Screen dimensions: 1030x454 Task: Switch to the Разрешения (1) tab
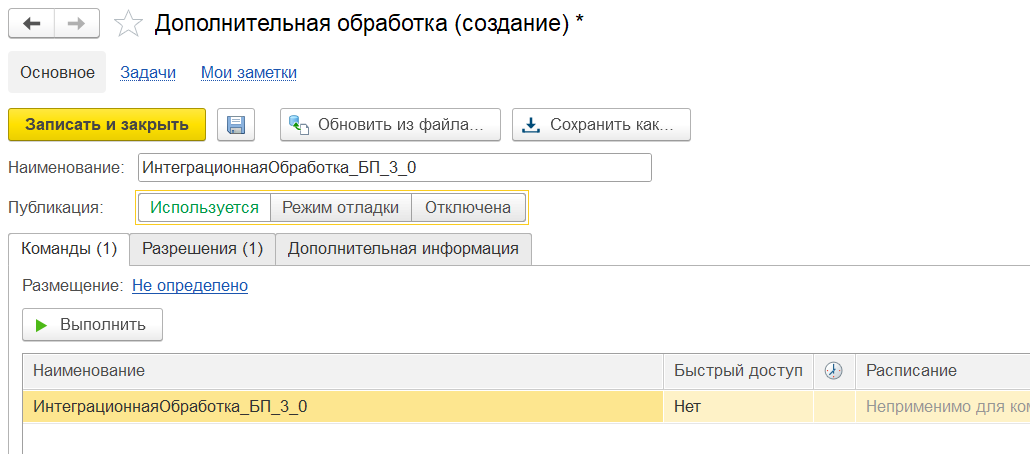tap(202, 249)
